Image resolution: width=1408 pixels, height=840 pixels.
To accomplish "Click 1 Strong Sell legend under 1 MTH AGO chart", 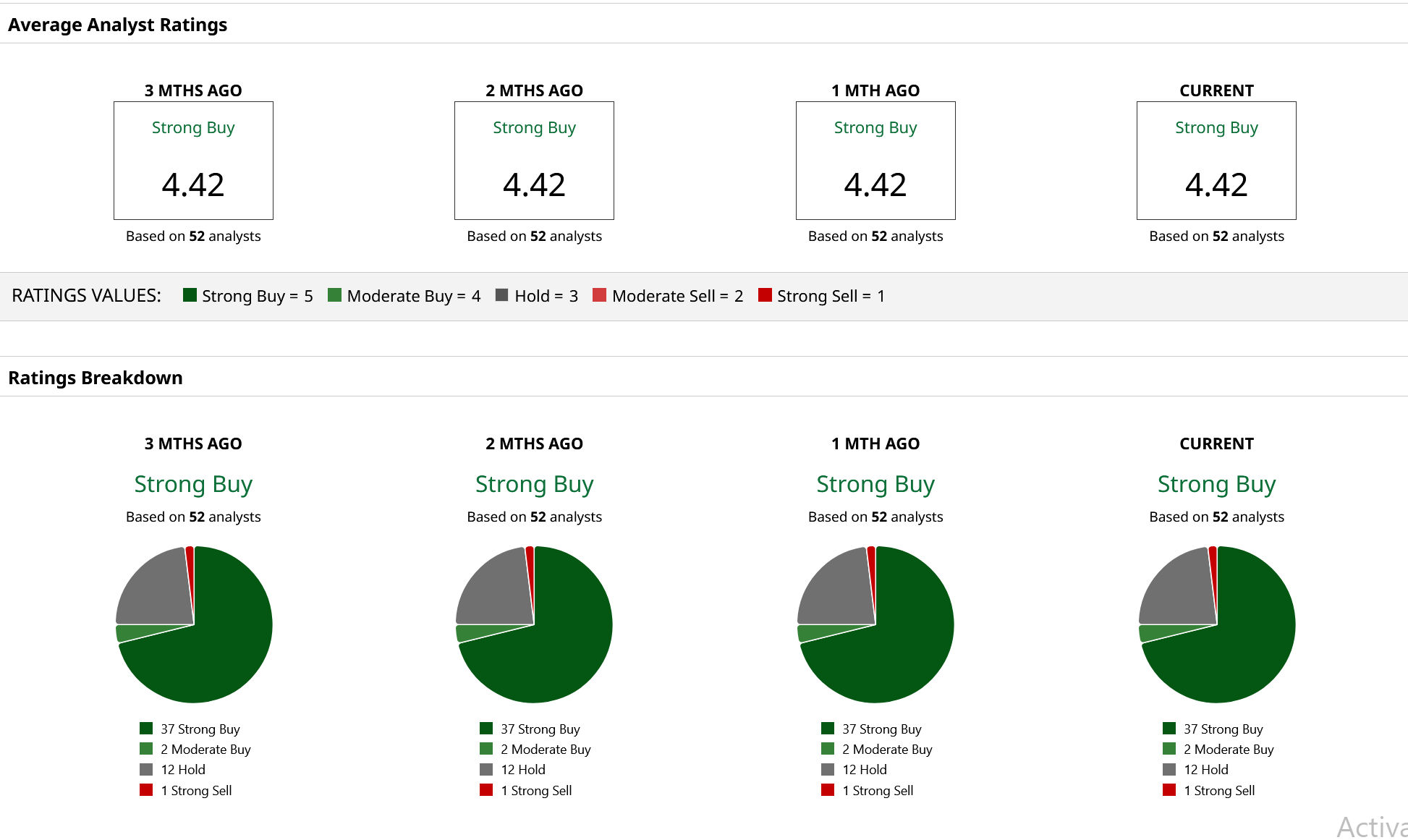I will click(877, 791).
